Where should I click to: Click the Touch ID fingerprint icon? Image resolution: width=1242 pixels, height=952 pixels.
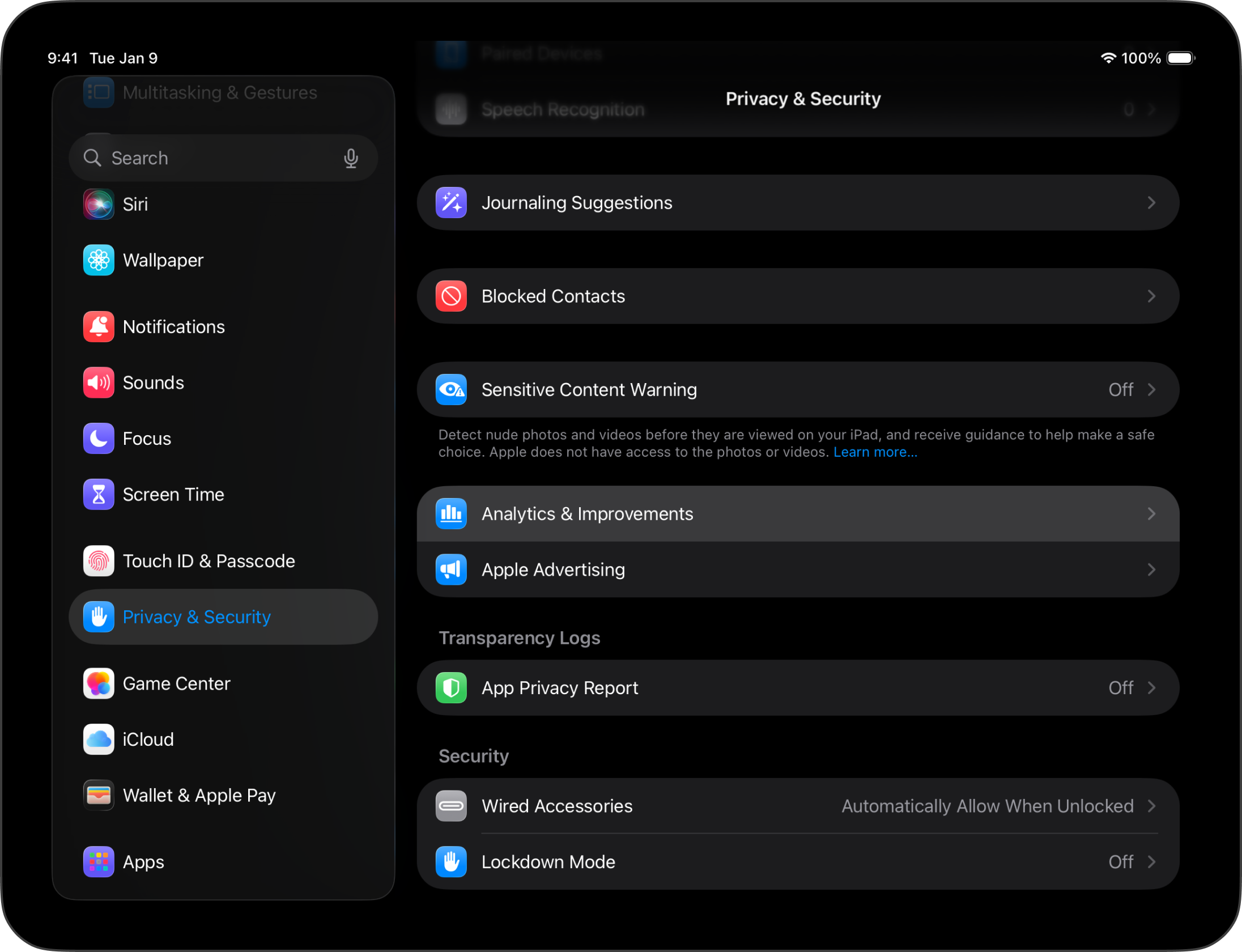point(99,561)
